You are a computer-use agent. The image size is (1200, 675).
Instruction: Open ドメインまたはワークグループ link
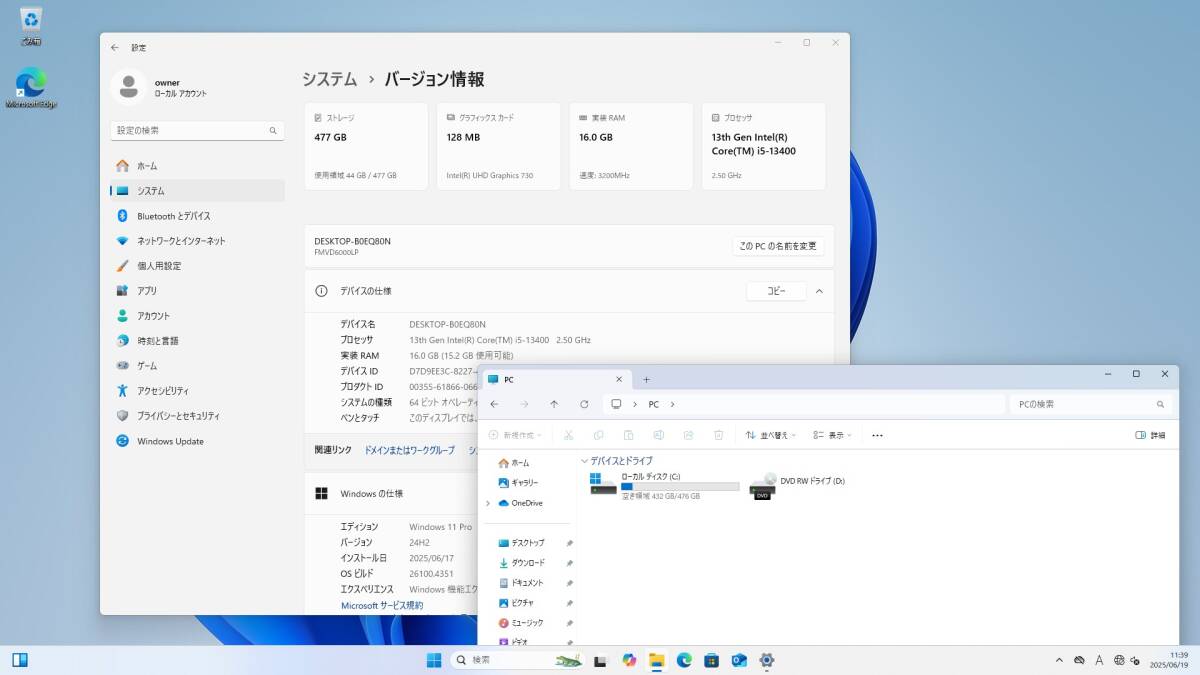pyautogui.click(x=409, y=450)
